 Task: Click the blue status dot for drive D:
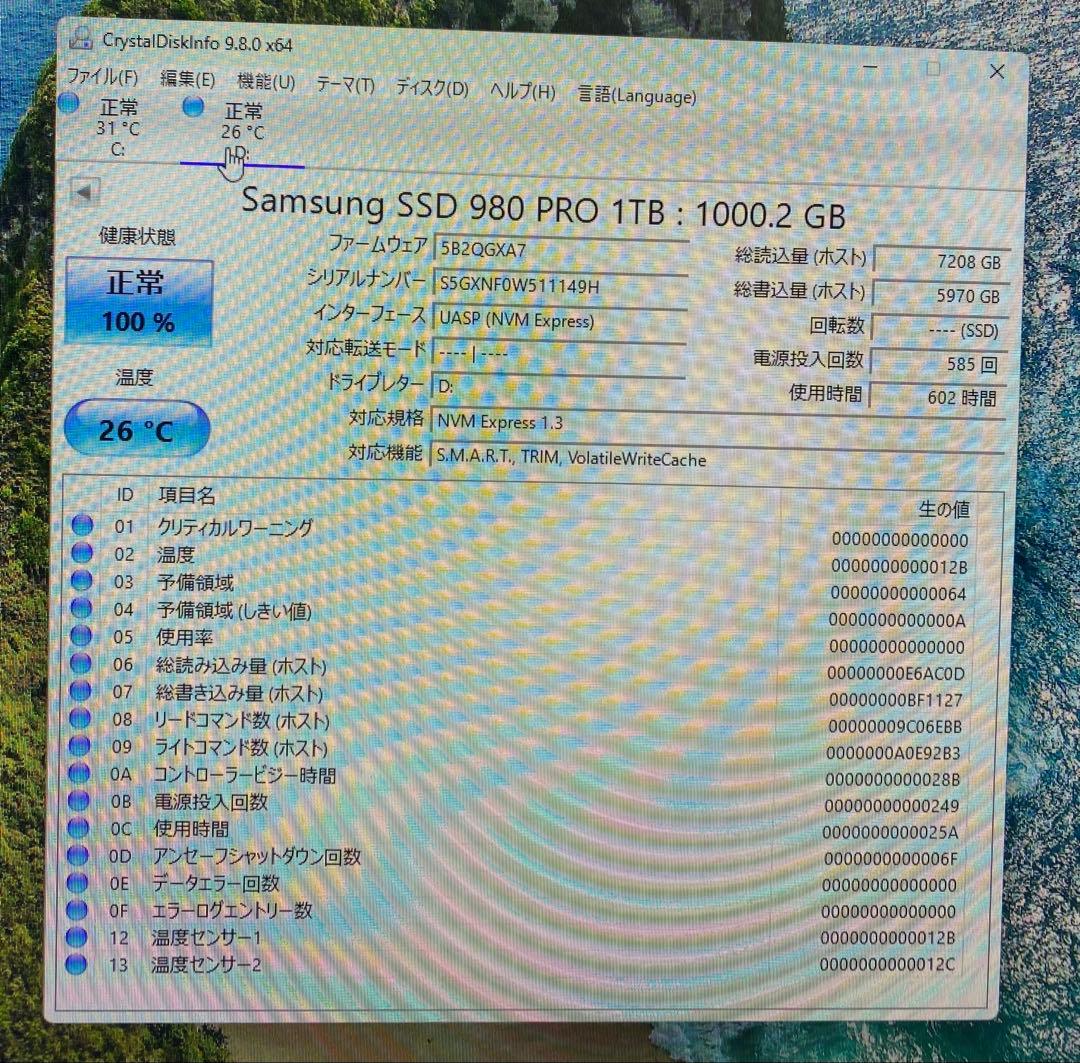(x=194, y=106)
